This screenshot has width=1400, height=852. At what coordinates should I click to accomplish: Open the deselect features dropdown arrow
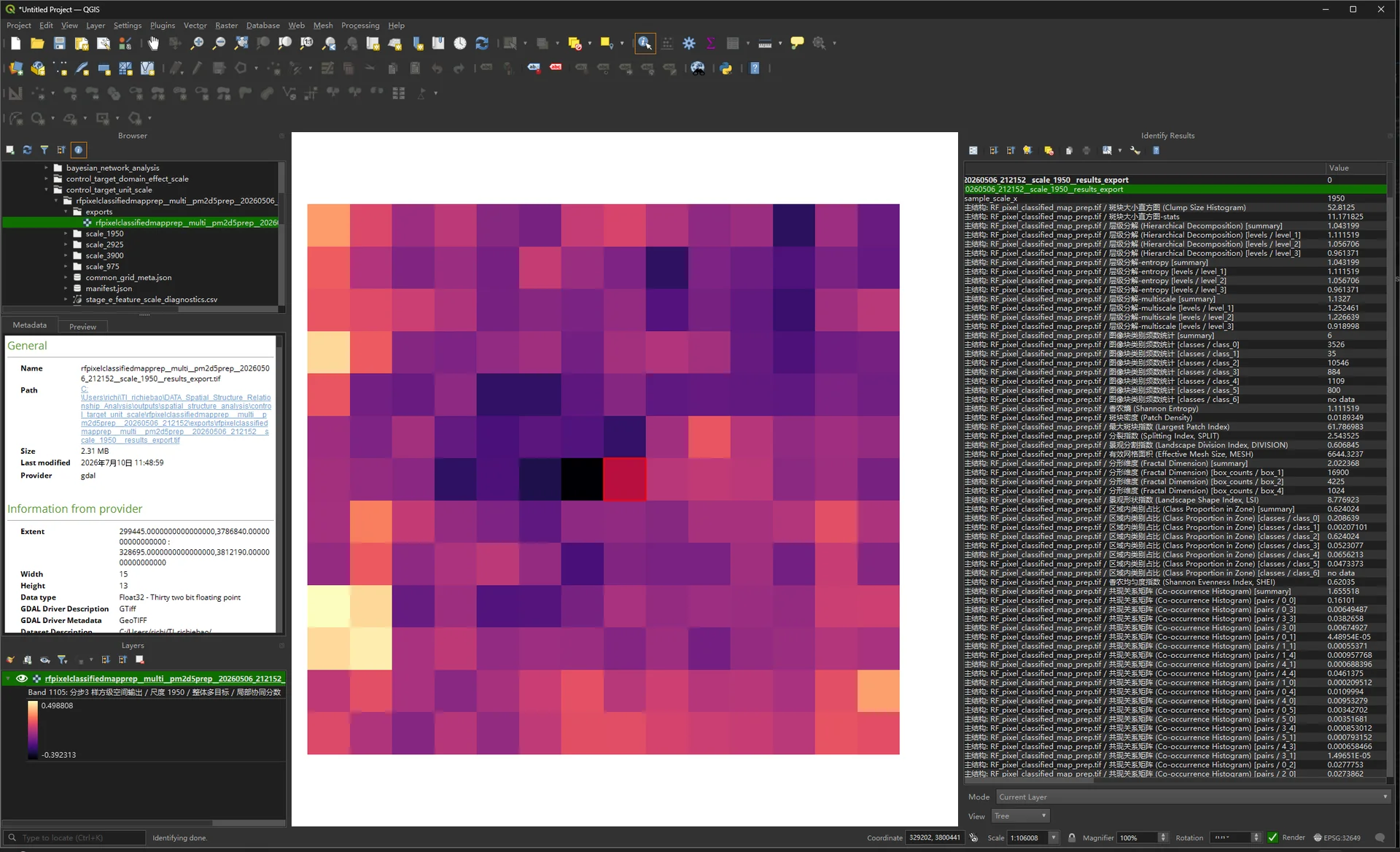click(x=589, y=44)
